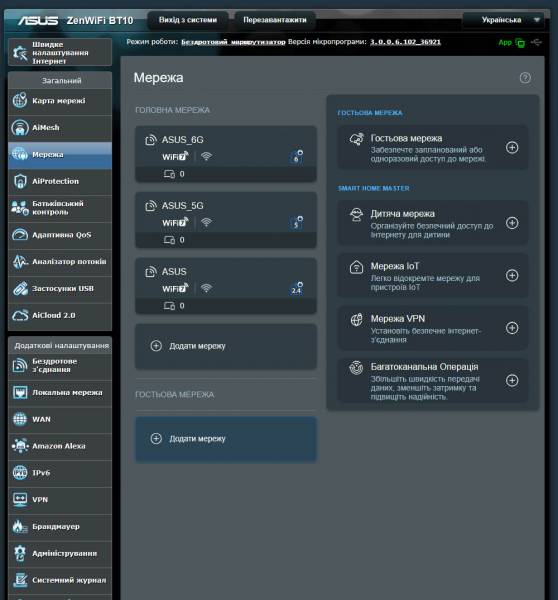Click the Гостьова мережа card title
This screenshot has height=600, width=558.
(x=406, y=138)
